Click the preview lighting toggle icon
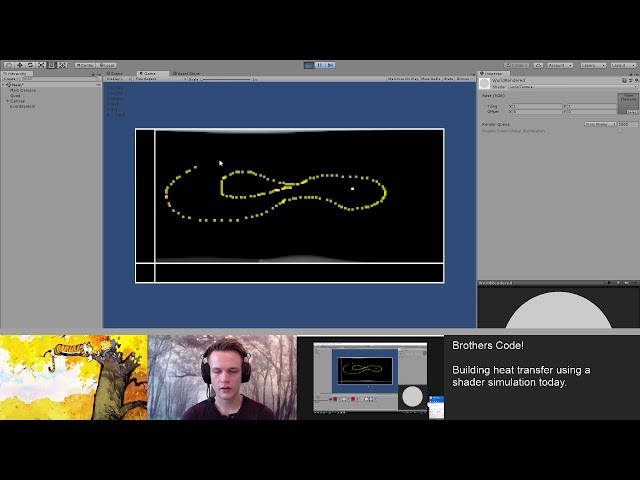Screen dimensions: 640x480 pos(627,282)
